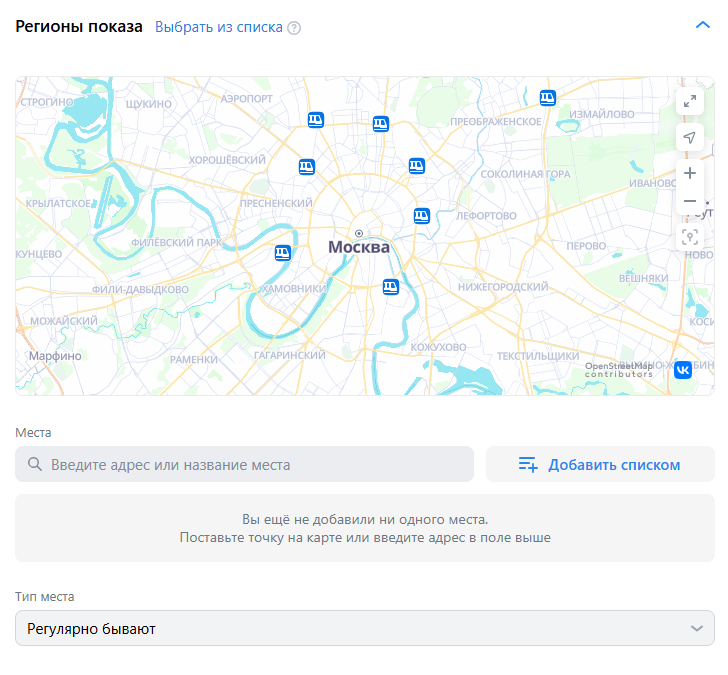Select the metro marker right of Аэропорт
Image resolution: width=728 pixels, height=675 pixels.
316,120
